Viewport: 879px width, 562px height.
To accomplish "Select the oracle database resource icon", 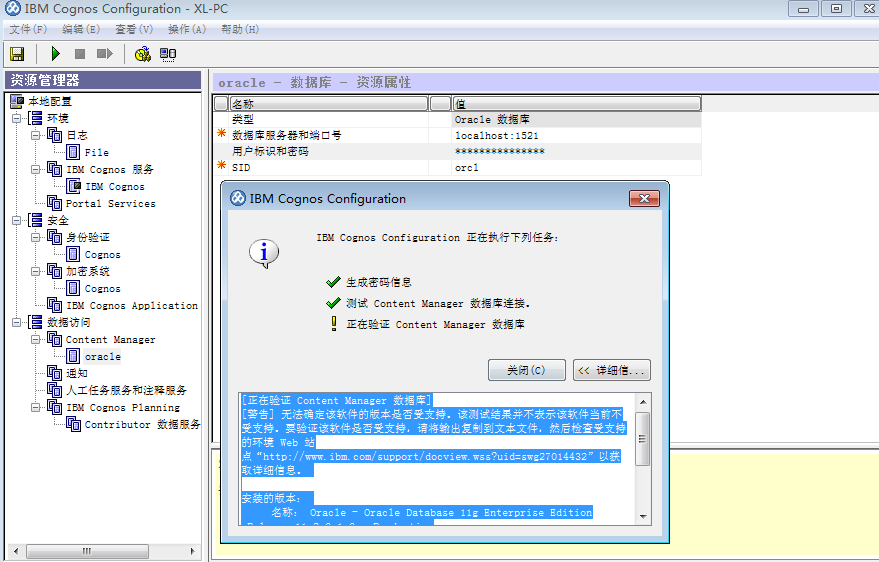I will point(73,356).
